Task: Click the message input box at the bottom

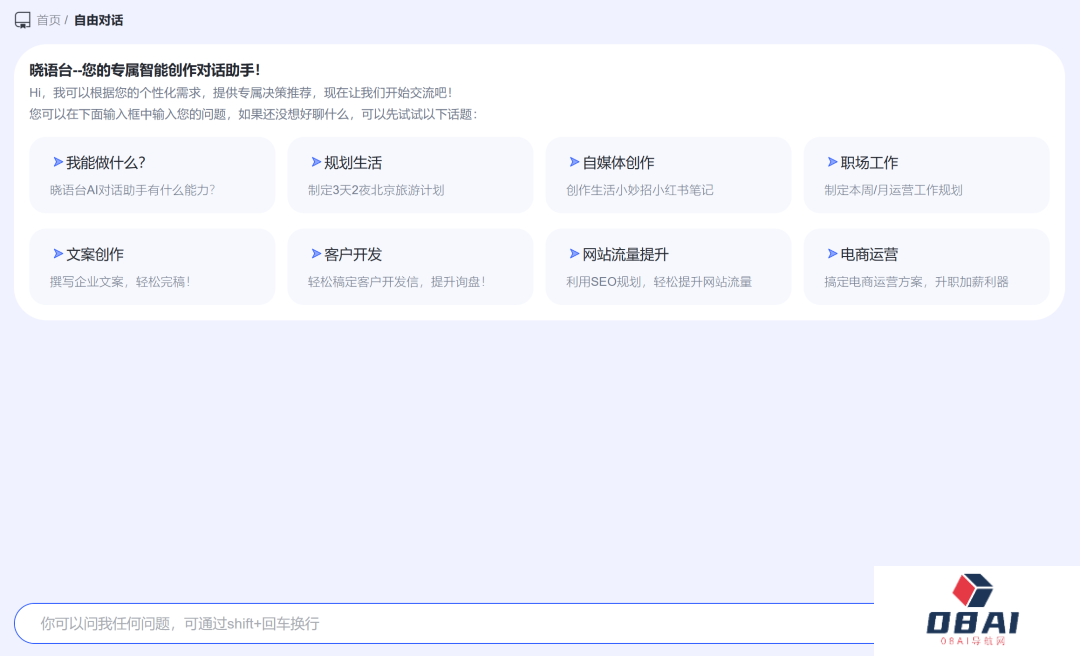Action: (x=440, y=623)
